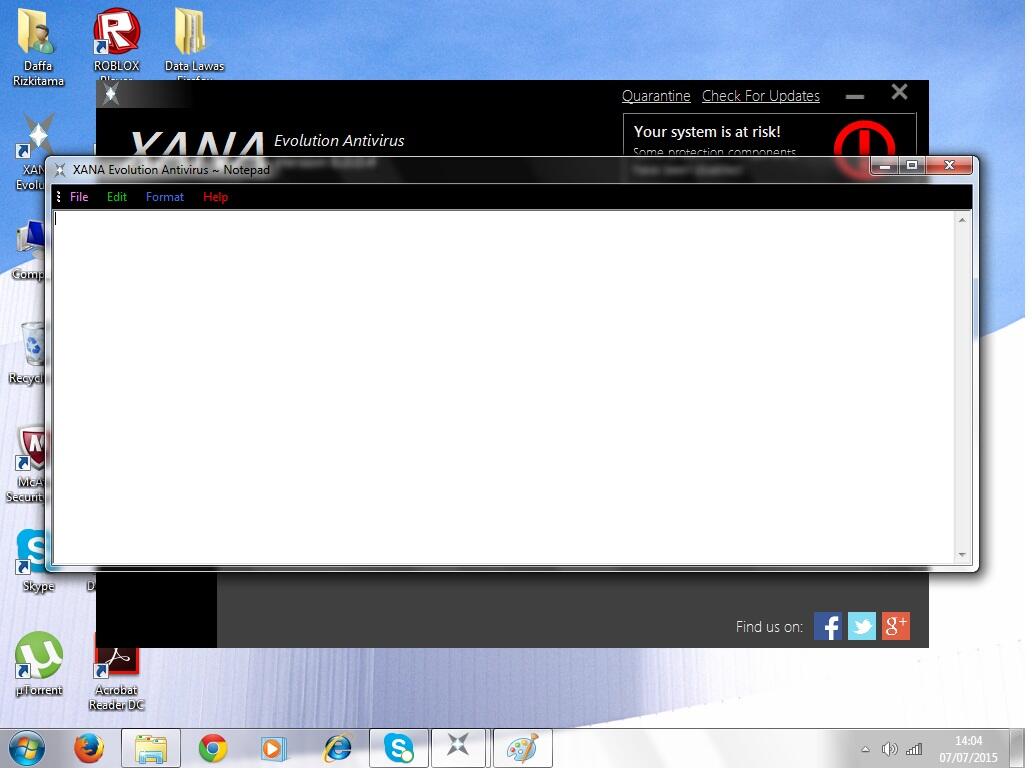Close the XANA Antivirus main window
This screenshot has width=1032, height=784.
point(900,92)
